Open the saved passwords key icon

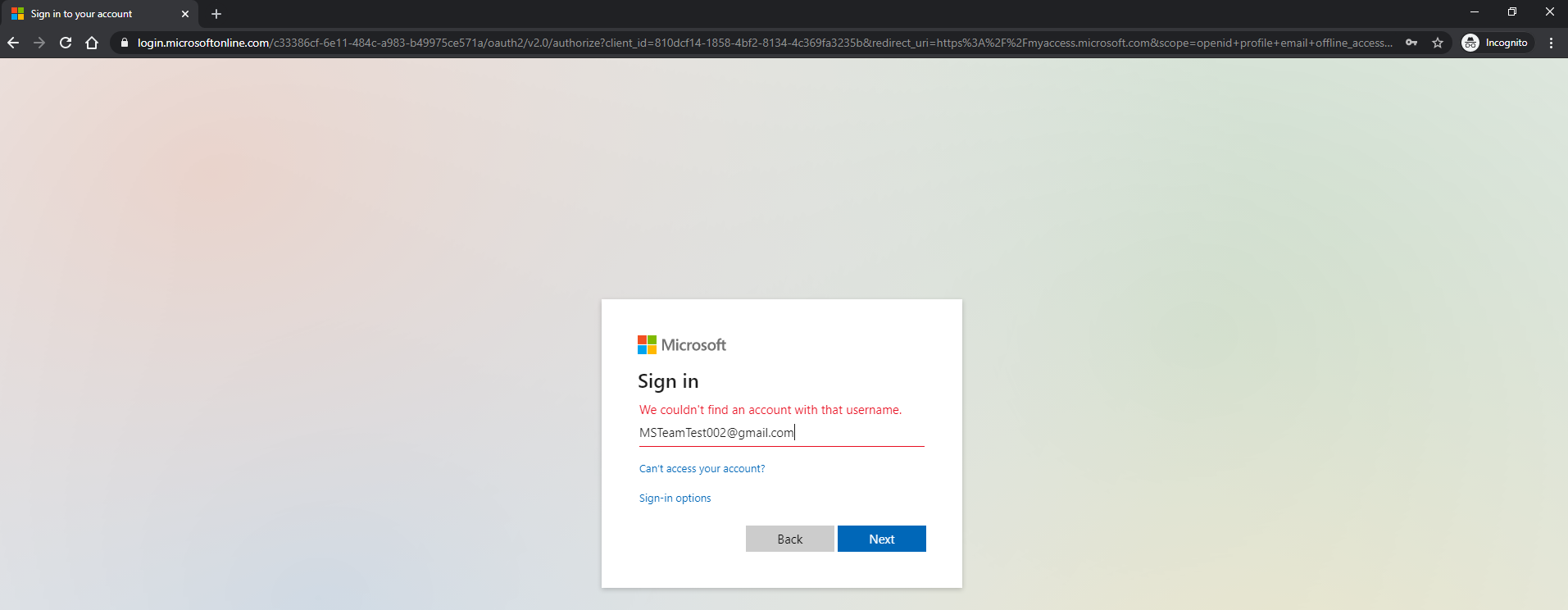pyautogui.click(x=1411, y=43)
